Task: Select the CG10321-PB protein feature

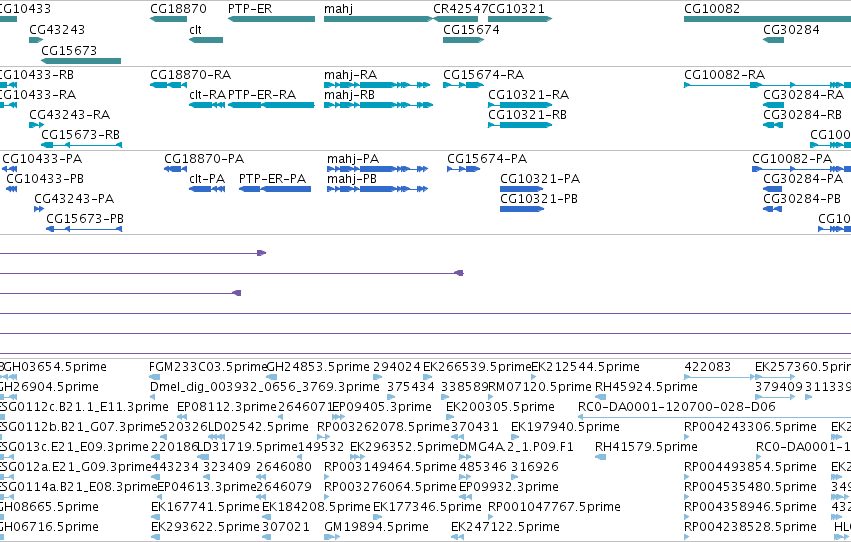Action: pos(522,209)
